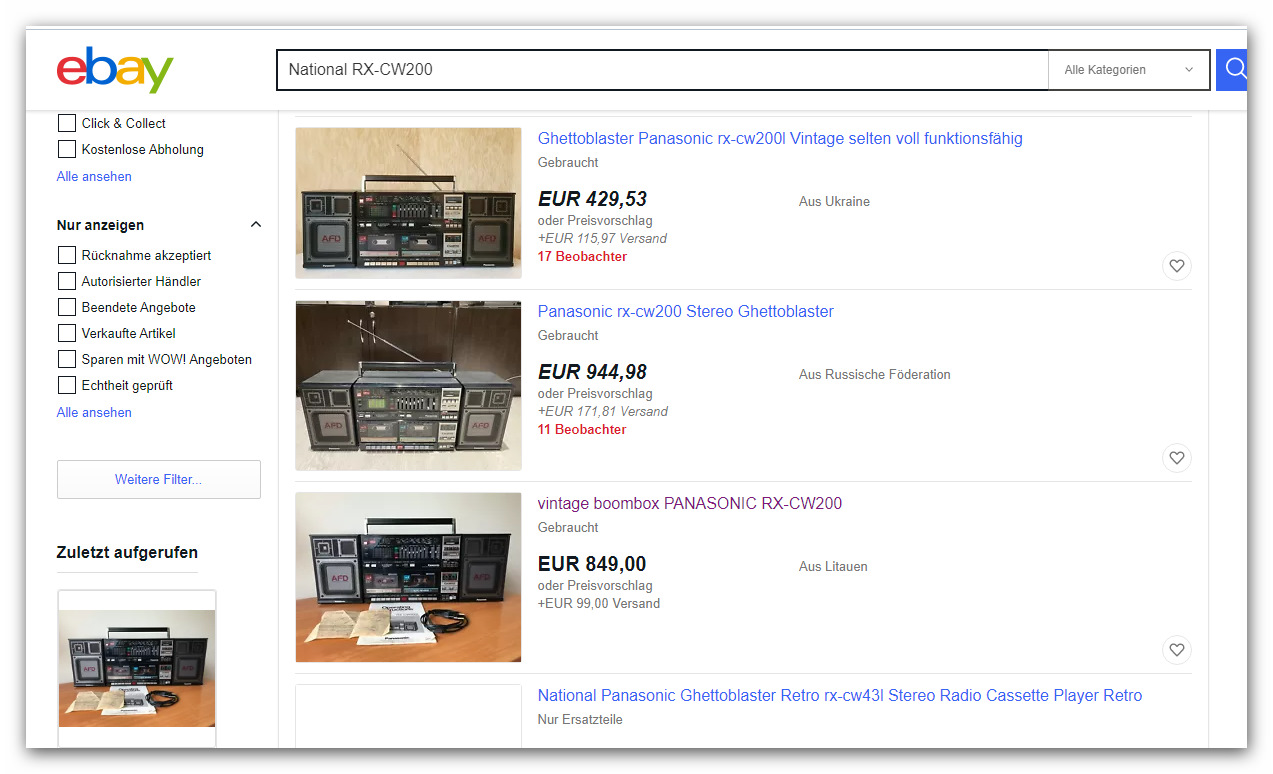Click the blue search magnifier button
Viewport: 1273px width, 774px height.
pyautogui.click(x=1234, y=70)
